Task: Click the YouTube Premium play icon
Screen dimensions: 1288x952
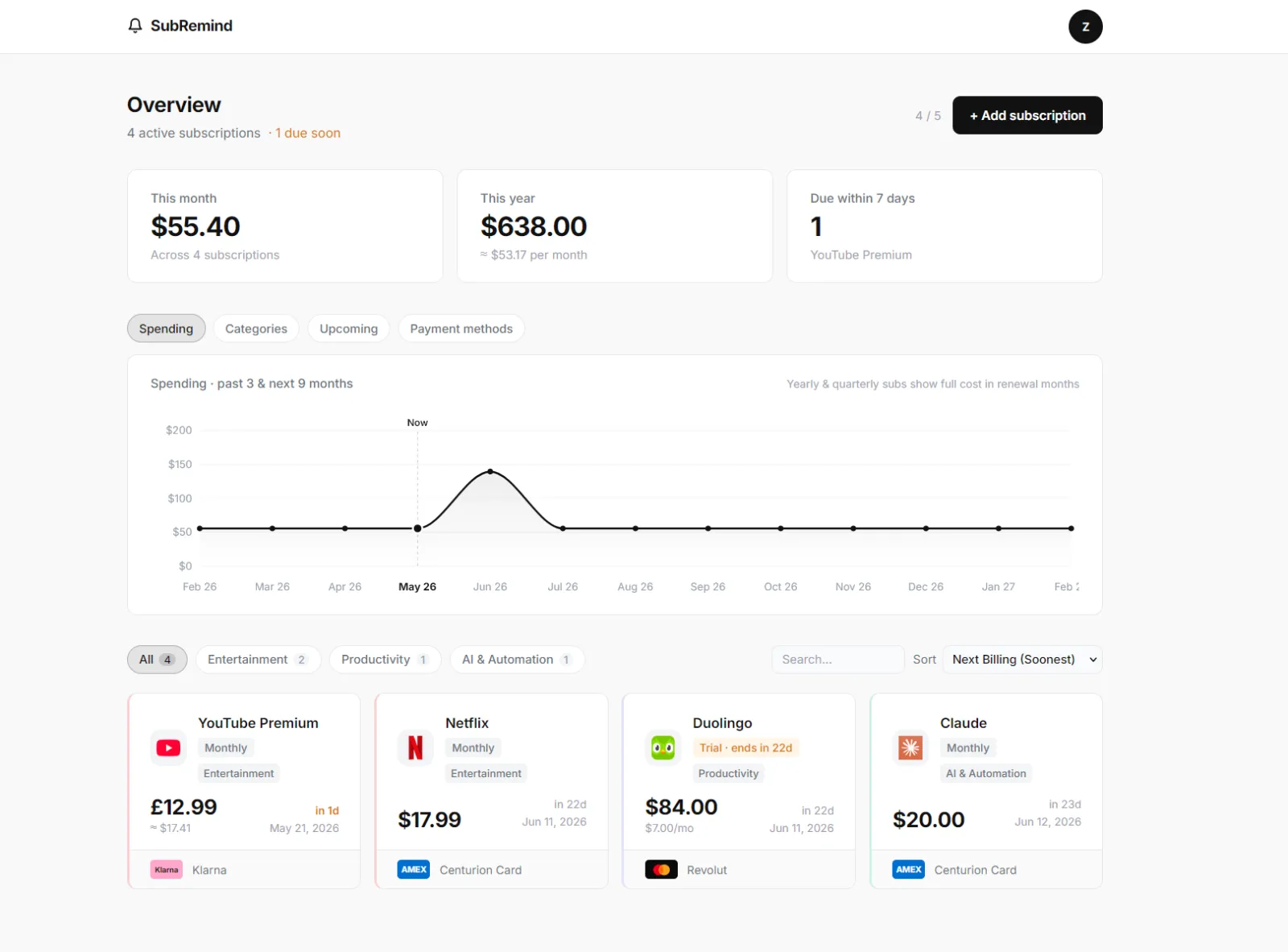Action: click(168, 748)
